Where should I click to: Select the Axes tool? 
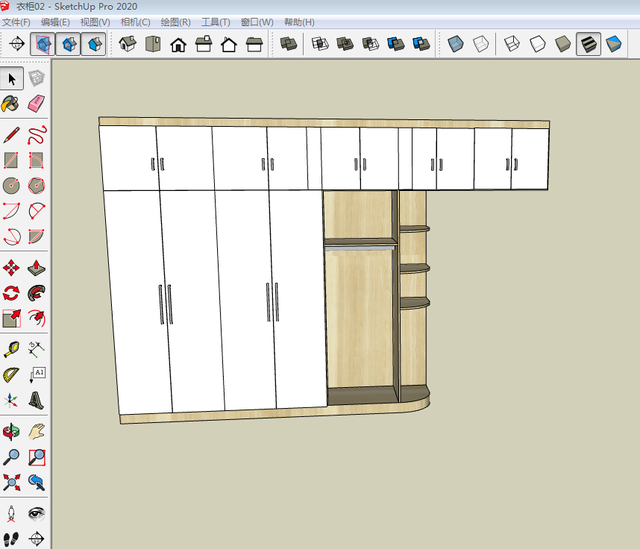(11, 400)
